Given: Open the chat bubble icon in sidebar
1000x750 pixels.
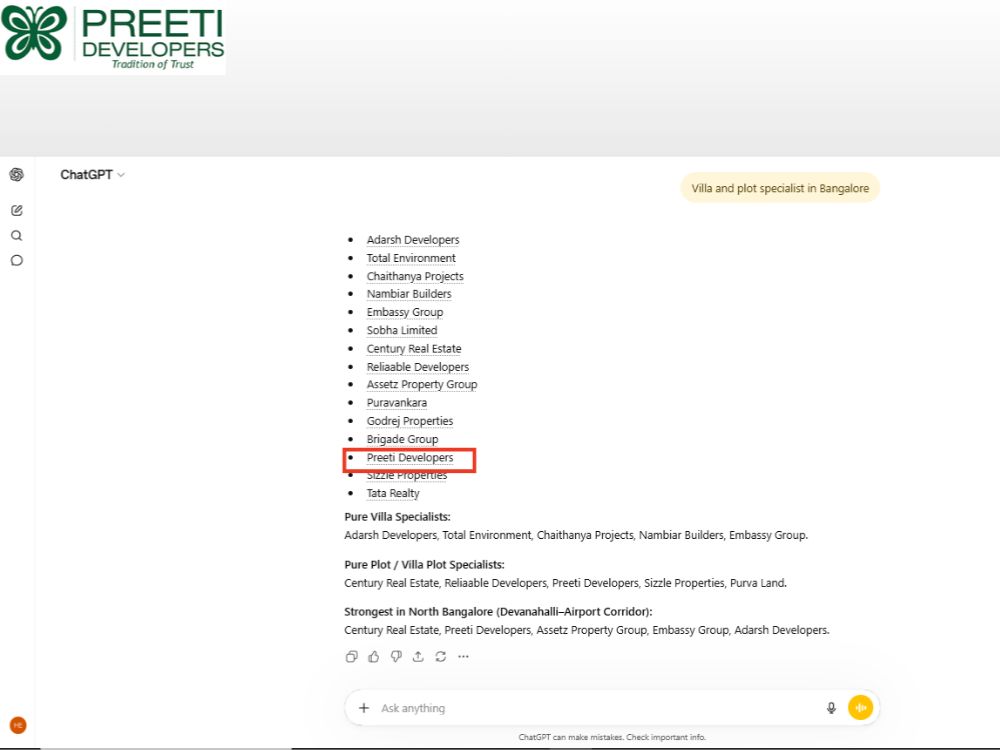Looking at the screenshot, I should click(17, 260).
